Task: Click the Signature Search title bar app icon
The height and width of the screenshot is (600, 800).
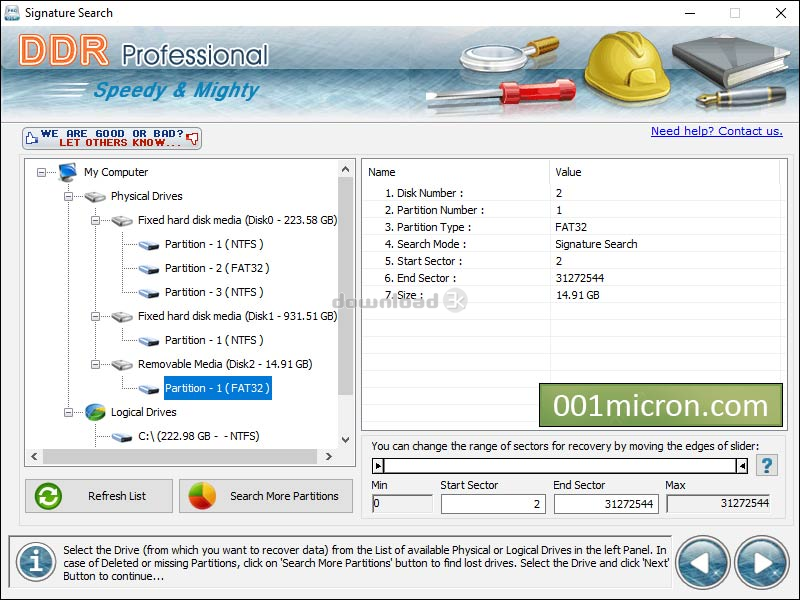Action: tap(12, 13)
